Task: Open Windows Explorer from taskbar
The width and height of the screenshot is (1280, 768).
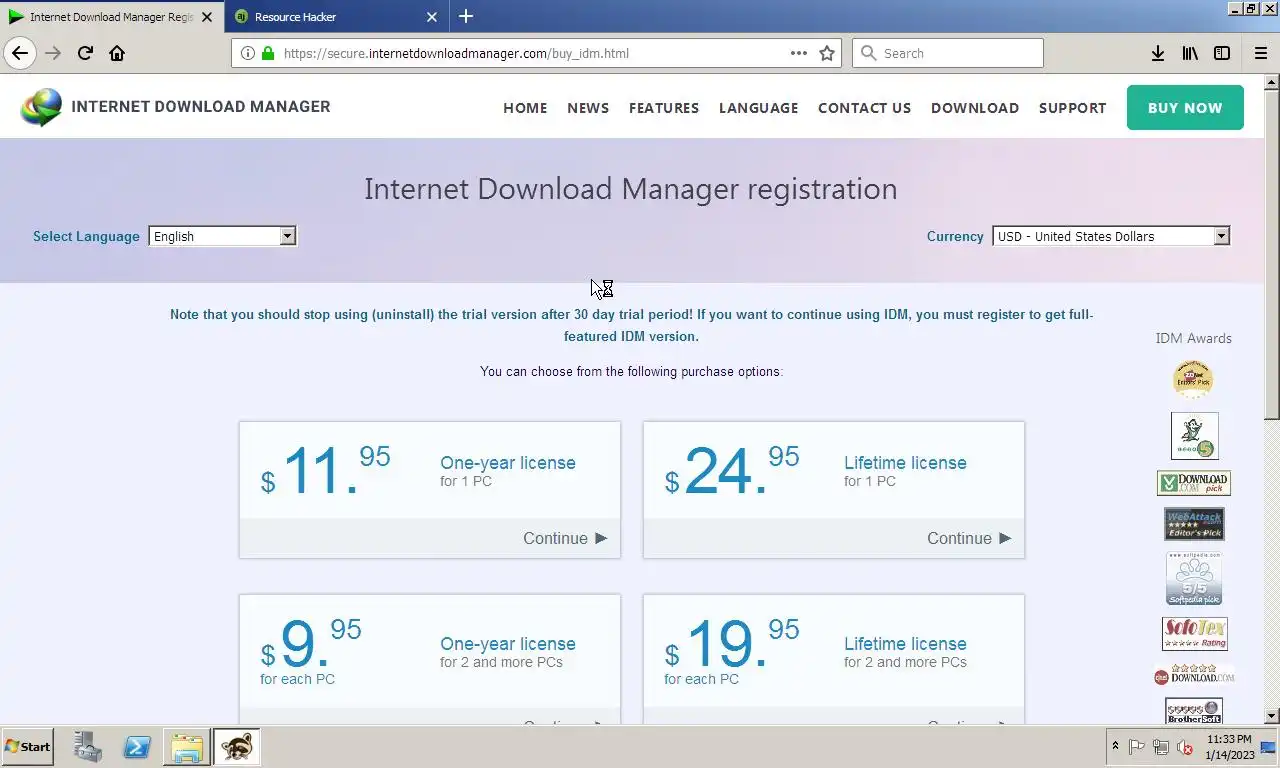Action: pyautogui.click(x=186, y=747)
